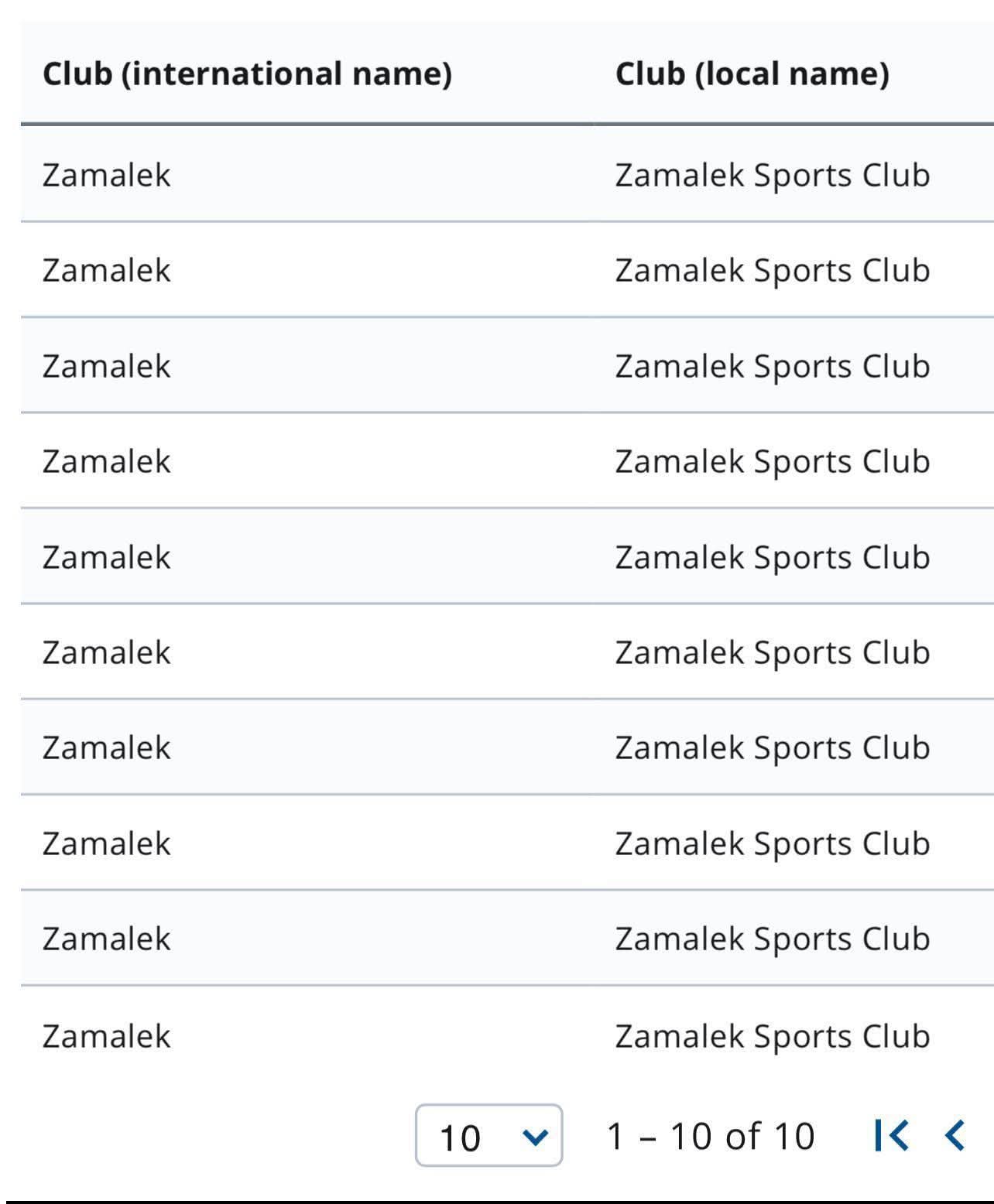The image size is (994, 1204).
Task: Go to the previous page of results
Action: 955,1135
